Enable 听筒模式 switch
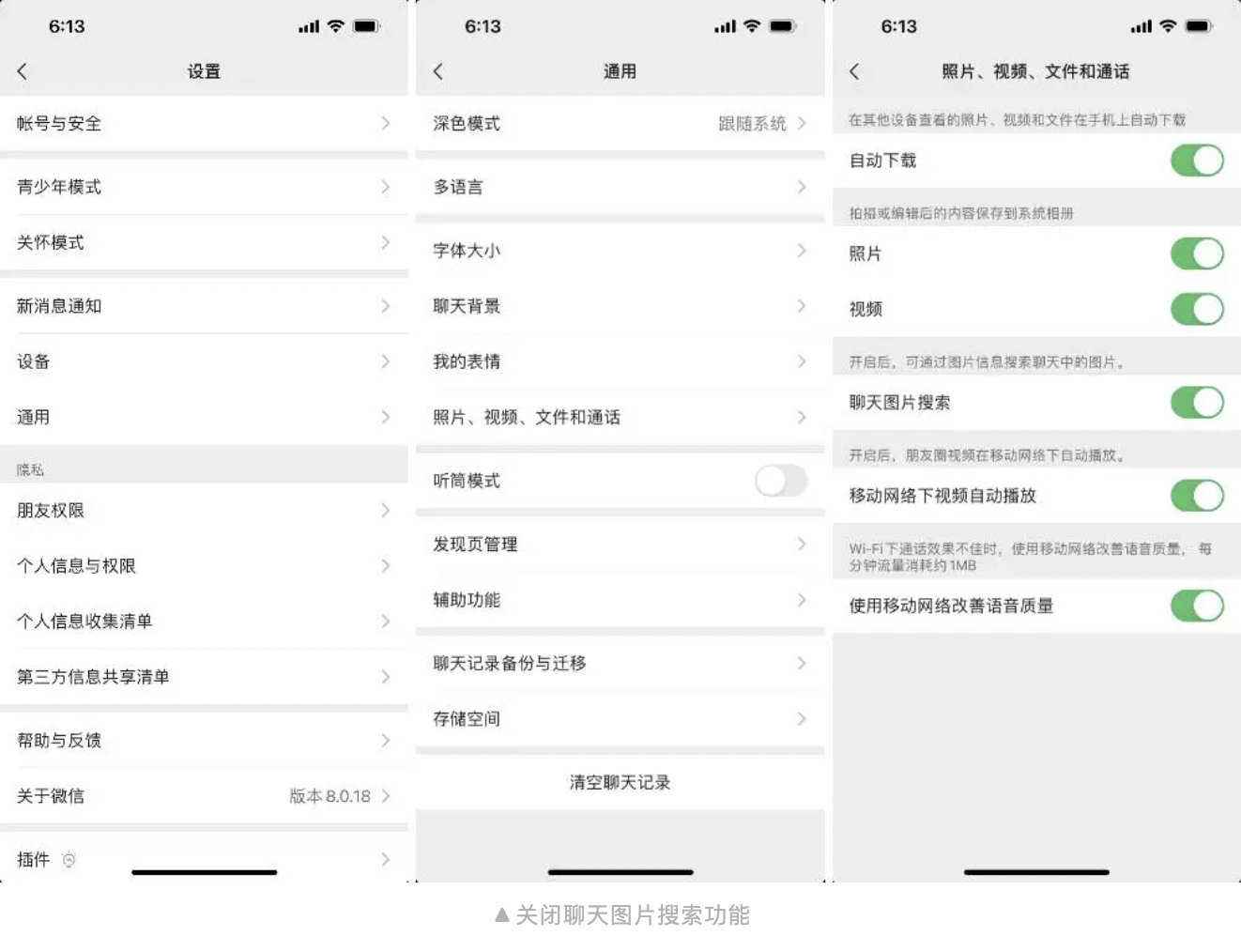Viewport: 1241px width, 952px height. (x=781, y=481)
